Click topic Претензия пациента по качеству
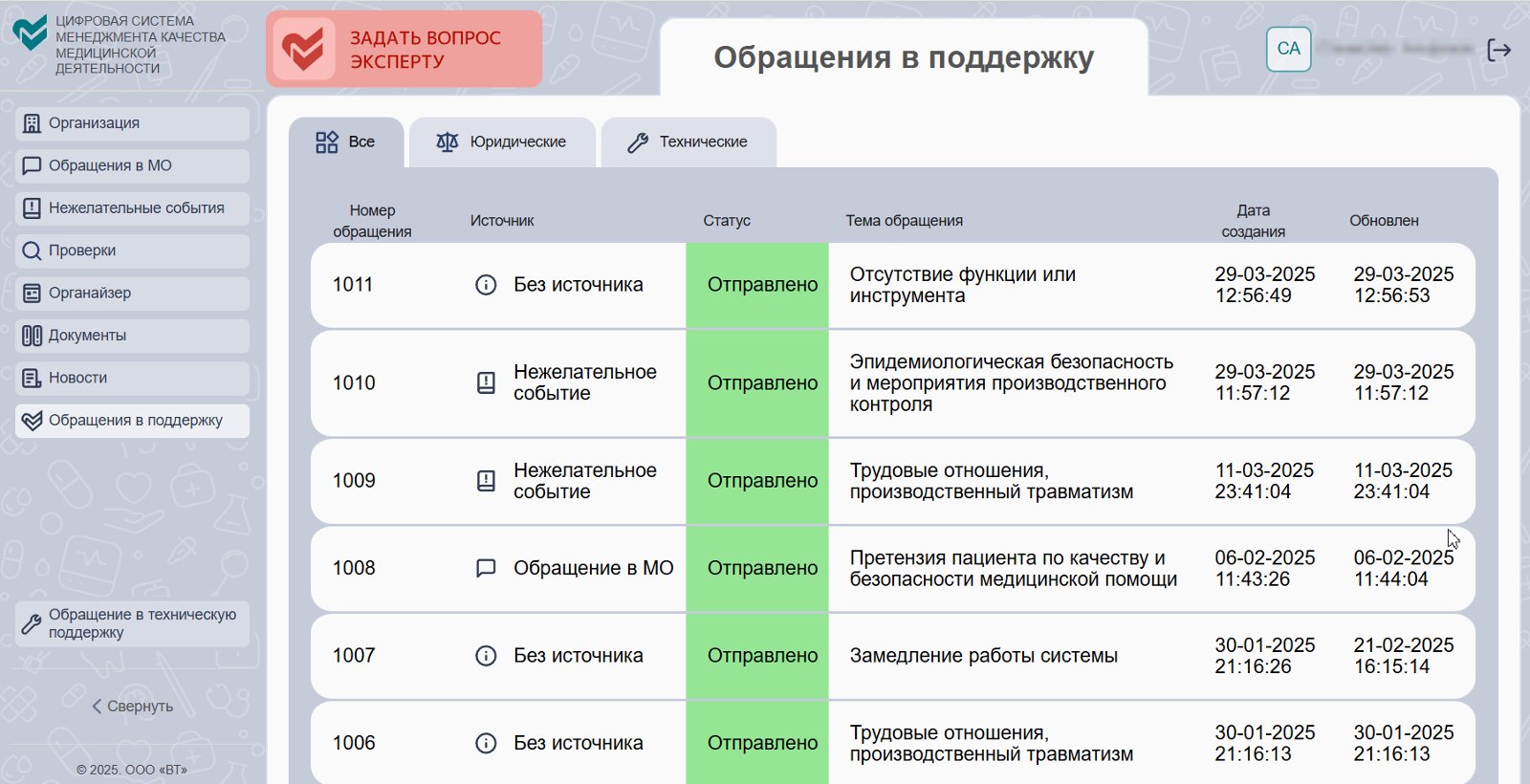Viewport: 1530px width, 784px height. click(x=1014, y=568)
